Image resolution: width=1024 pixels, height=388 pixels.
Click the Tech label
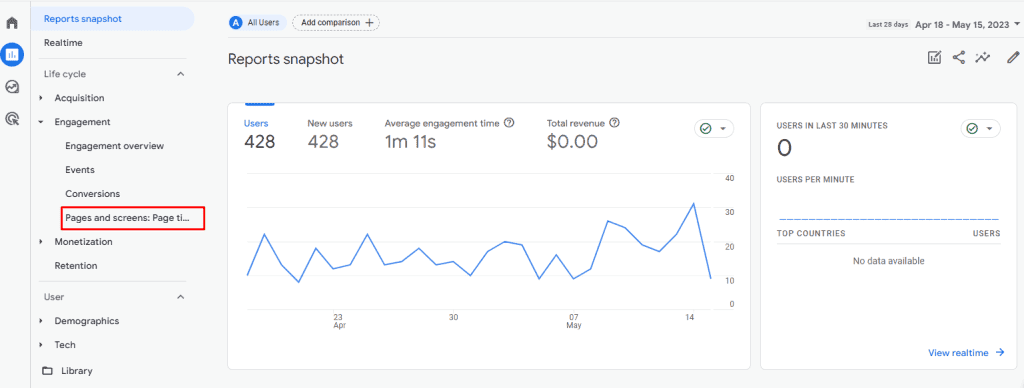65,345
